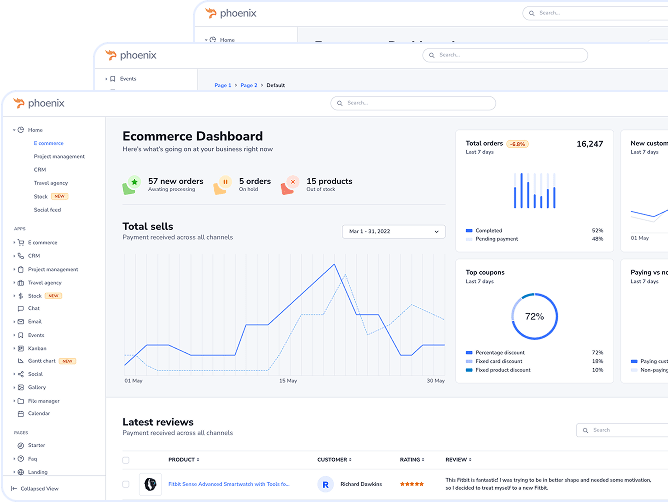Image resolution: width=668 pixels, height=502 pixels.
Task: Click the 72% donut chart in Top coupons
Action: [534, 316]
